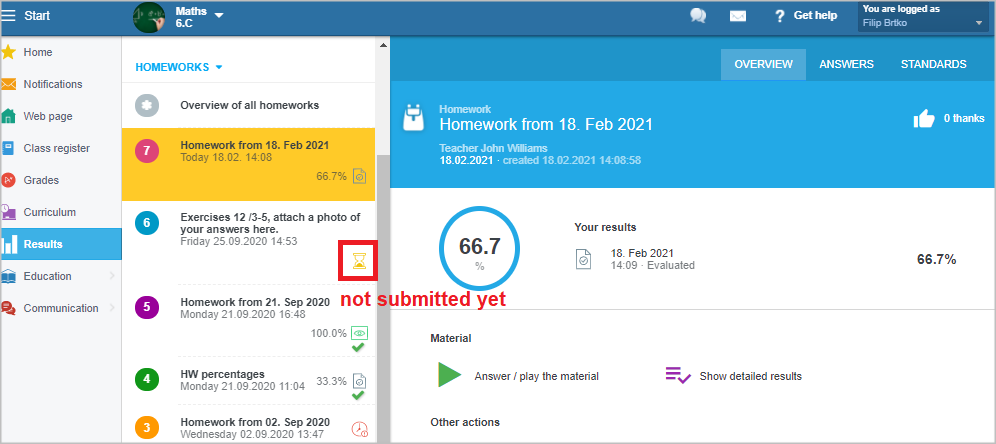Click the number 7 homework badge
Image resolution: width=996 pixels, height=444 pixels.
click(x=147, y=151)
